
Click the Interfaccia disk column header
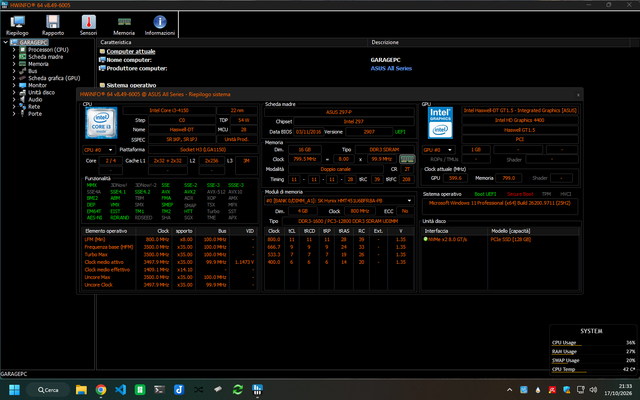pos(454,231)
